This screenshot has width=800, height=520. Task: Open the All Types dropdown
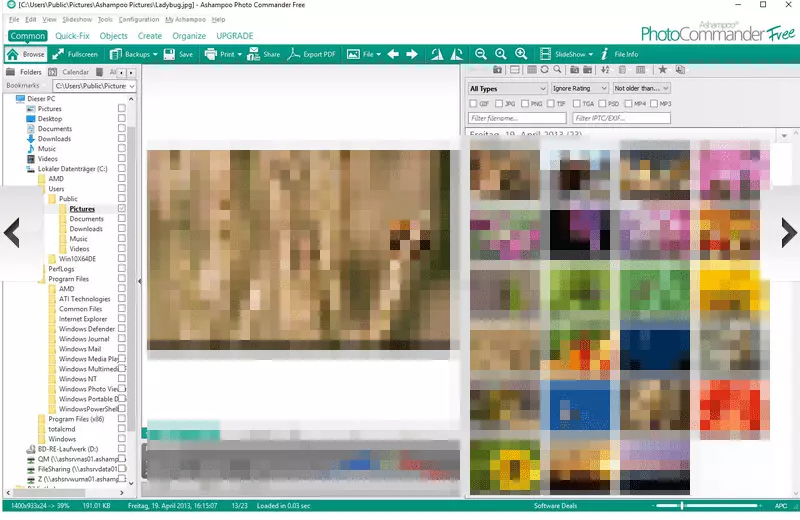[x=505, y=88]
